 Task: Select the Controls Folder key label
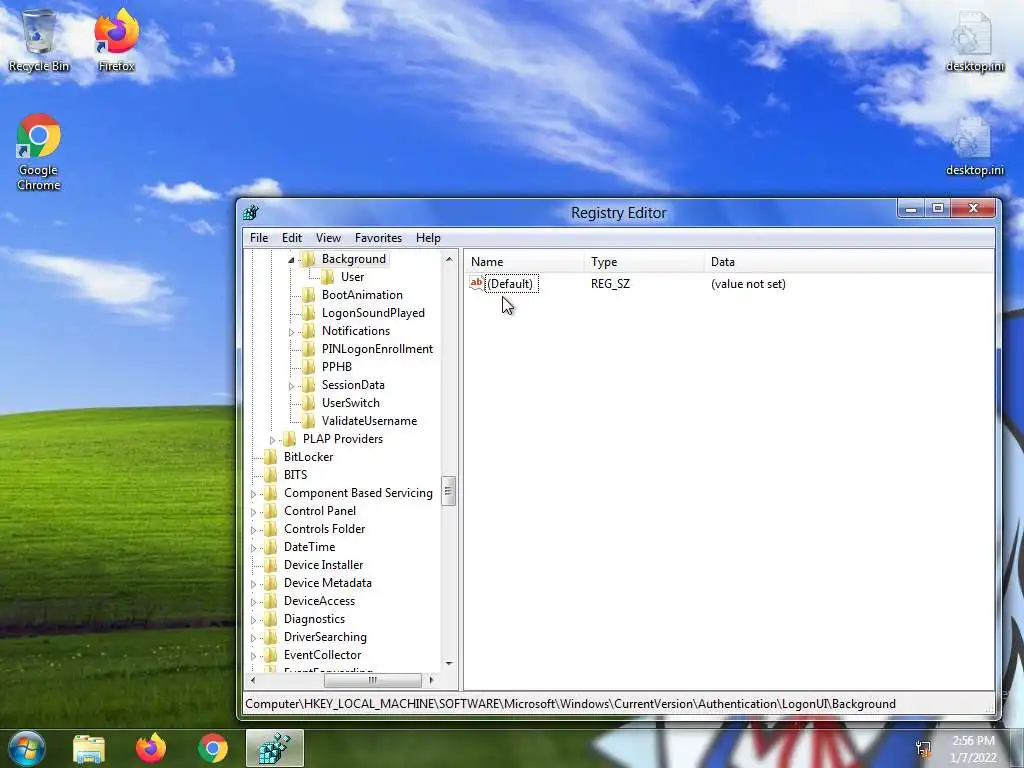(325, 529)
